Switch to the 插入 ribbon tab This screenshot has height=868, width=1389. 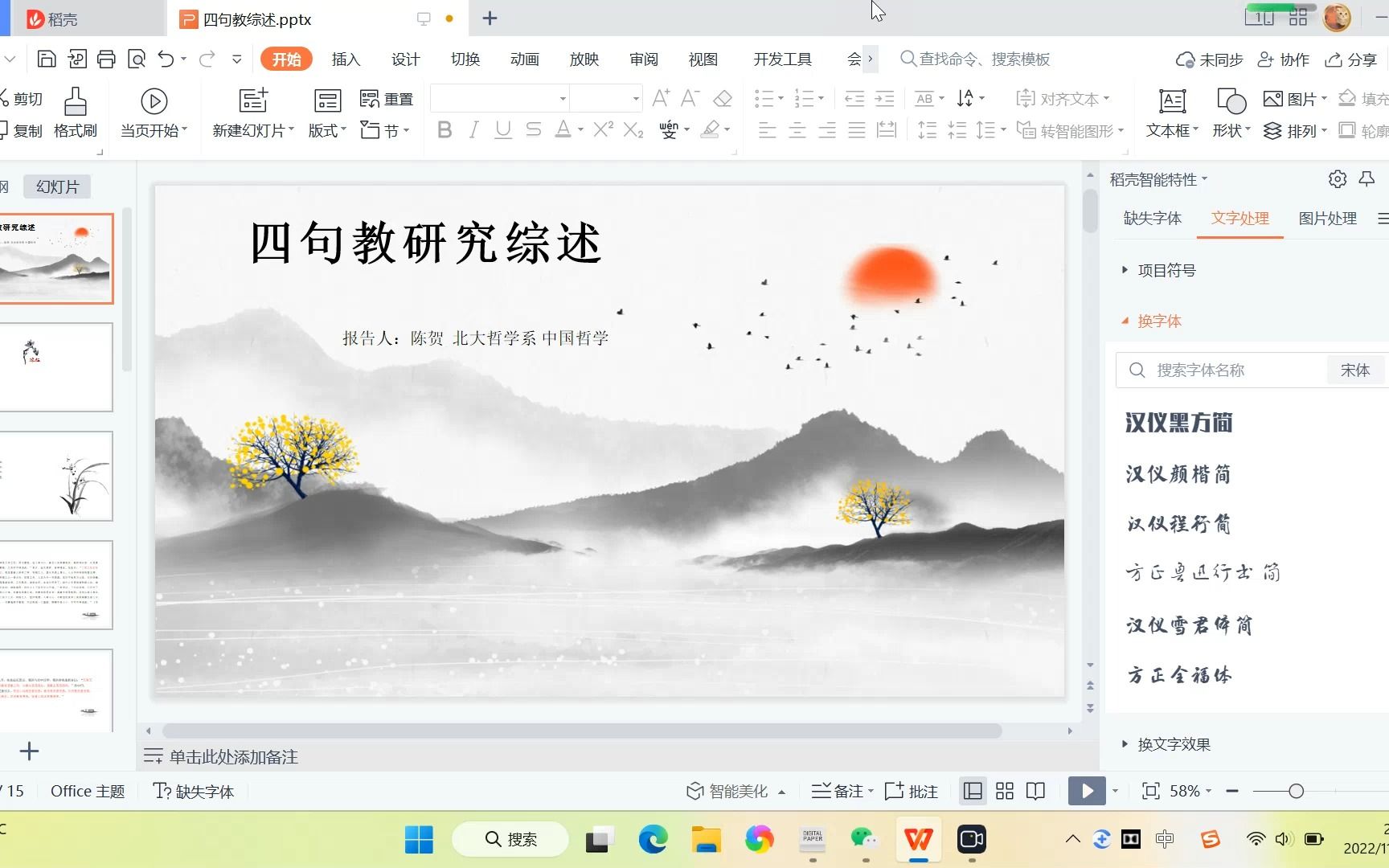tap(345, 59)
